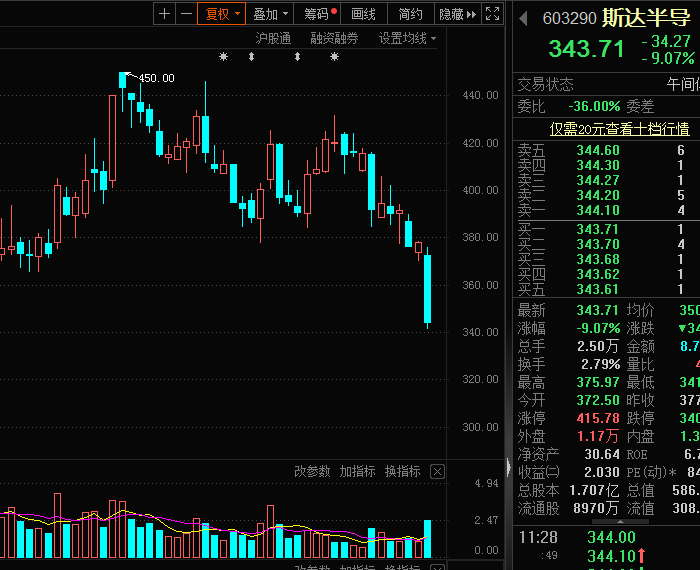Click the plus zoom-in chart button
This screenshot has height=570, width=700.
pyautogui.click(x=165, y=13)
